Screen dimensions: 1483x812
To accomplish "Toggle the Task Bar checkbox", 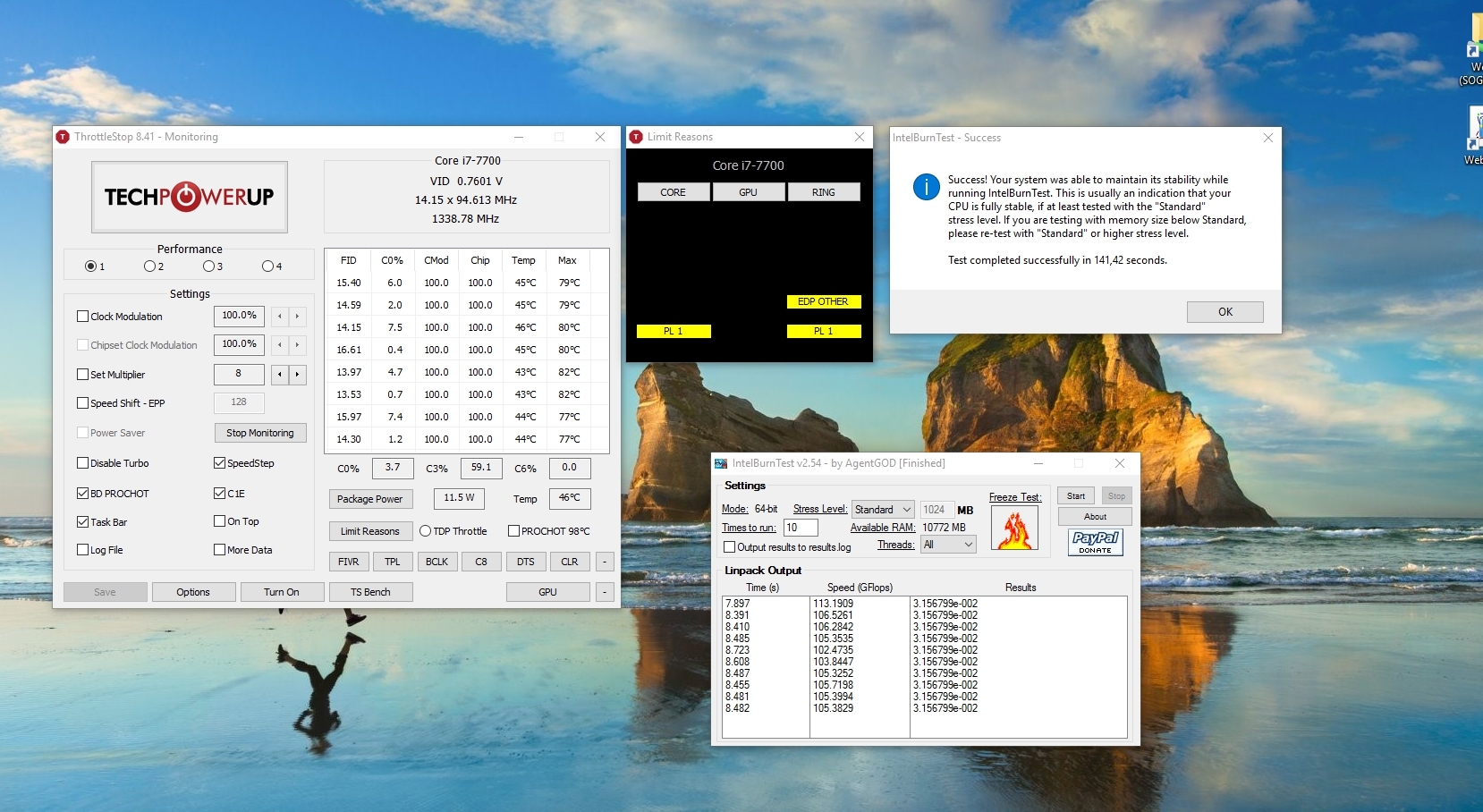I will [x=83, y=522].
